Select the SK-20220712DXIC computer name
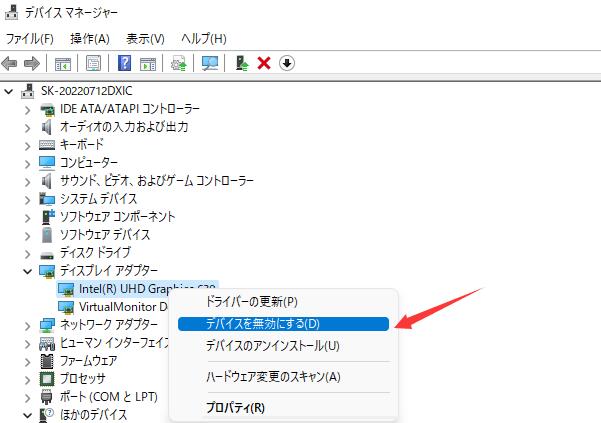 (x=87, y=91)
